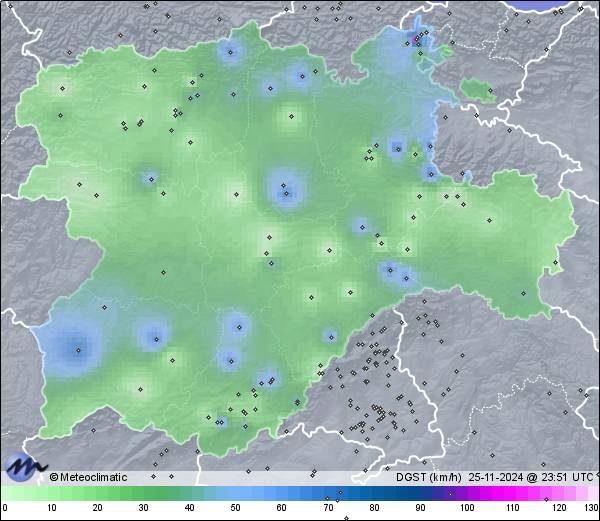Click the scale value 60

click(282, 508)
